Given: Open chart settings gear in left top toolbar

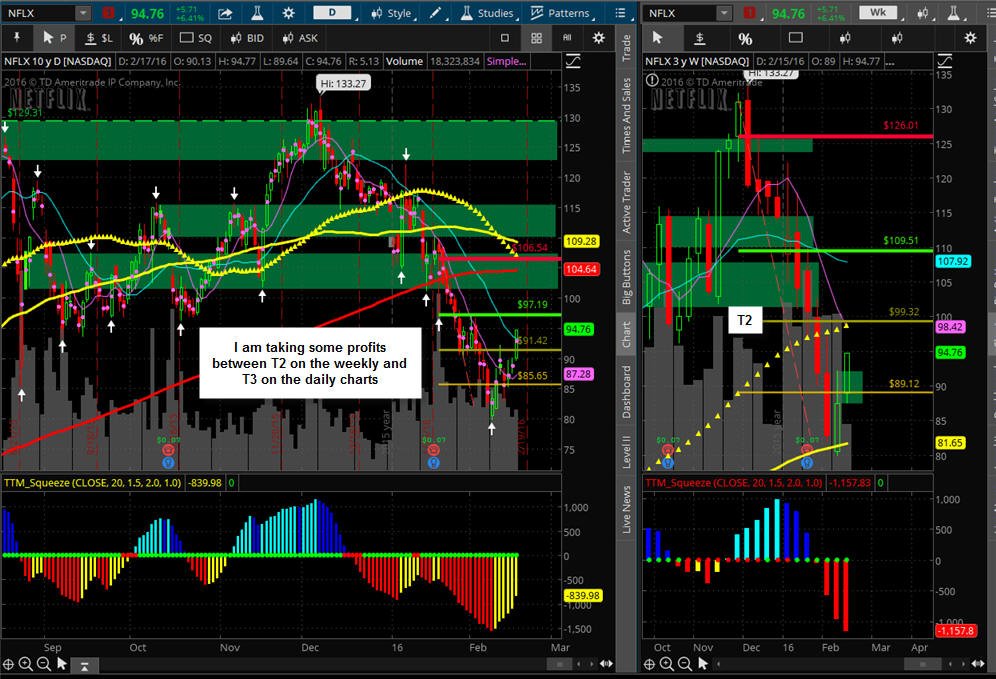Looking at the screenshot, I should [x=288, y=13].
